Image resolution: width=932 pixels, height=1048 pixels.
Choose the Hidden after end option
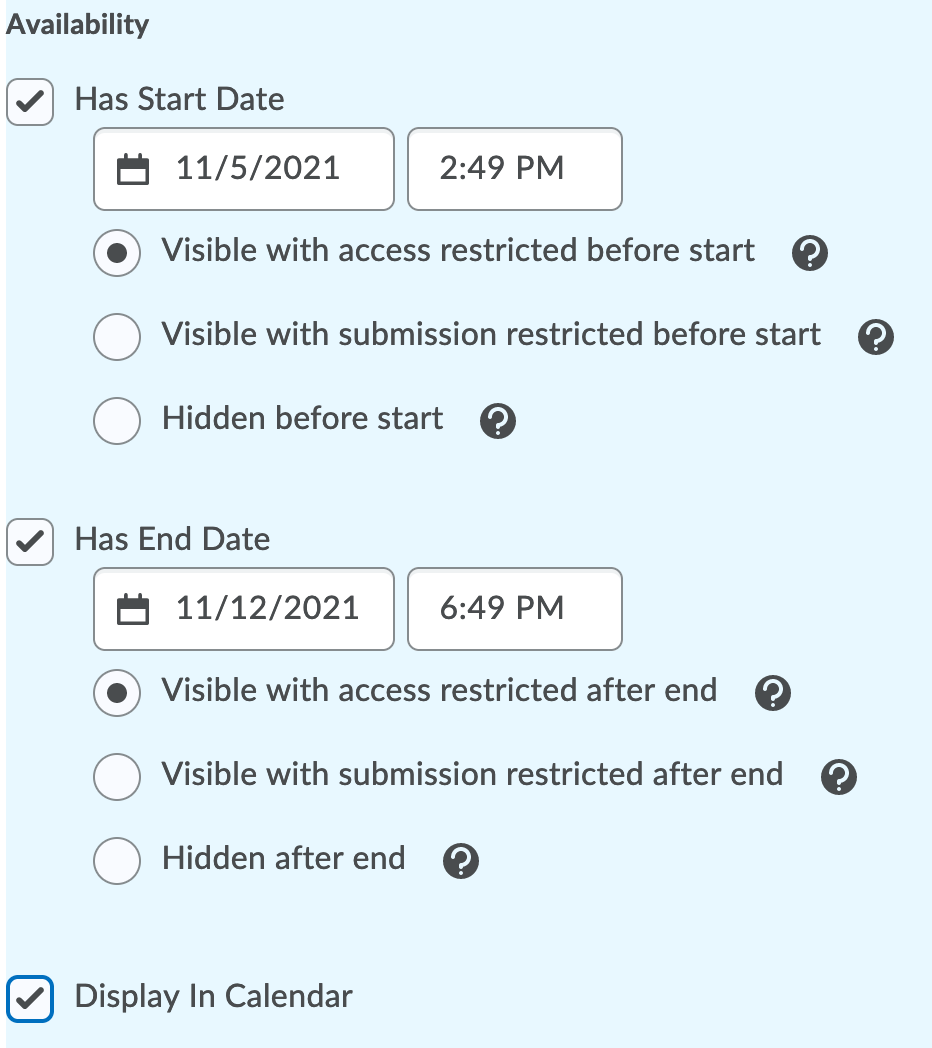tap(117, 860)
